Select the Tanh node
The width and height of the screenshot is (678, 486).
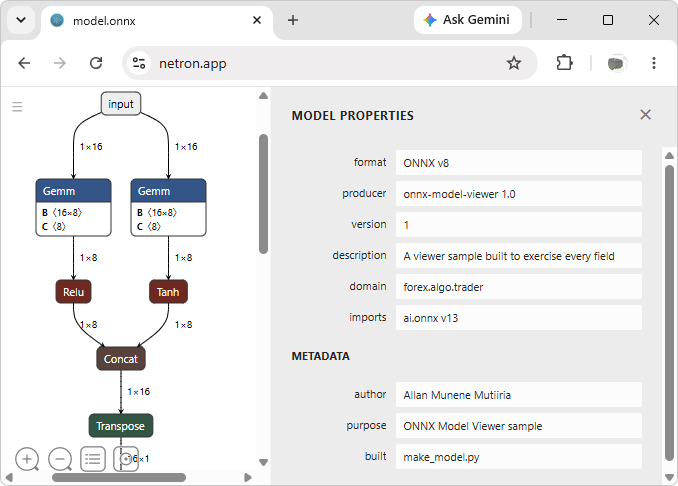pyautogui.click(x=168, y=292)
